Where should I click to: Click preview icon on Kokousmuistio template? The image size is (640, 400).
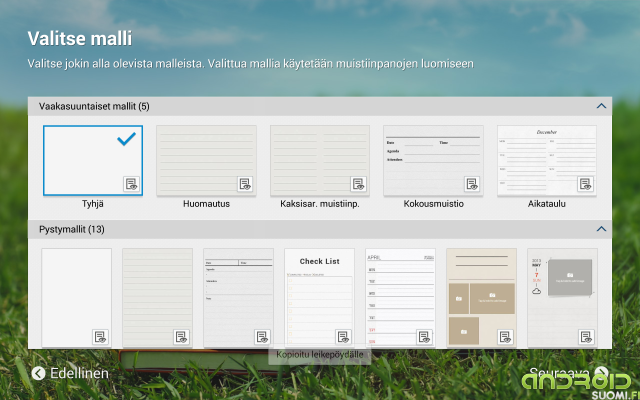point(472,184)
